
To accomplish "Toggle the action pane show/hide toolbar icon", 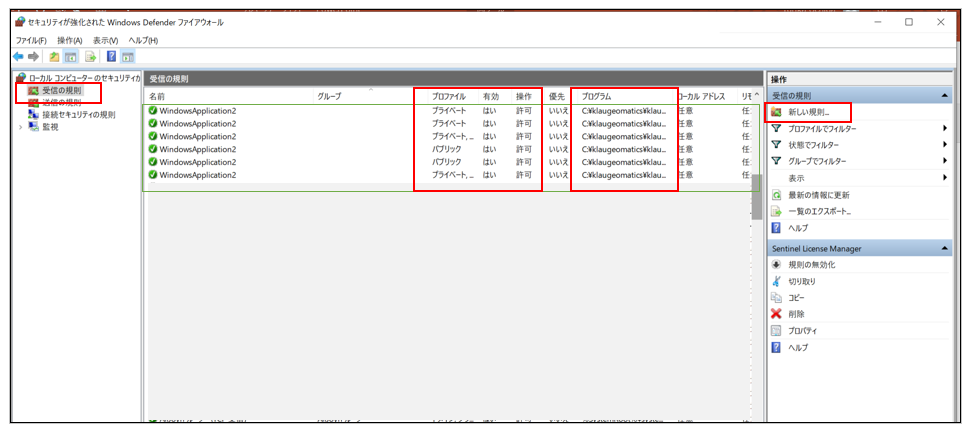I will (x=128, y=57).
